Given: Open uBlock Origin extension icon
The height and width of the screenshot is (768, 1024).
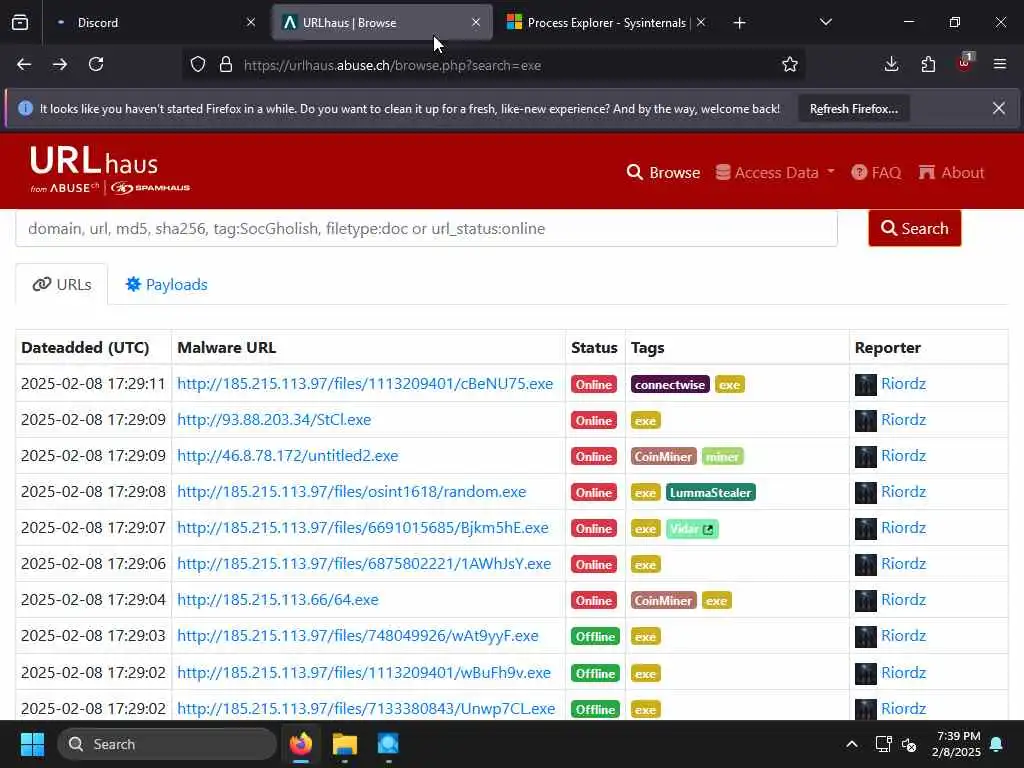Looking at the screenshot, I should pos(965,63).
